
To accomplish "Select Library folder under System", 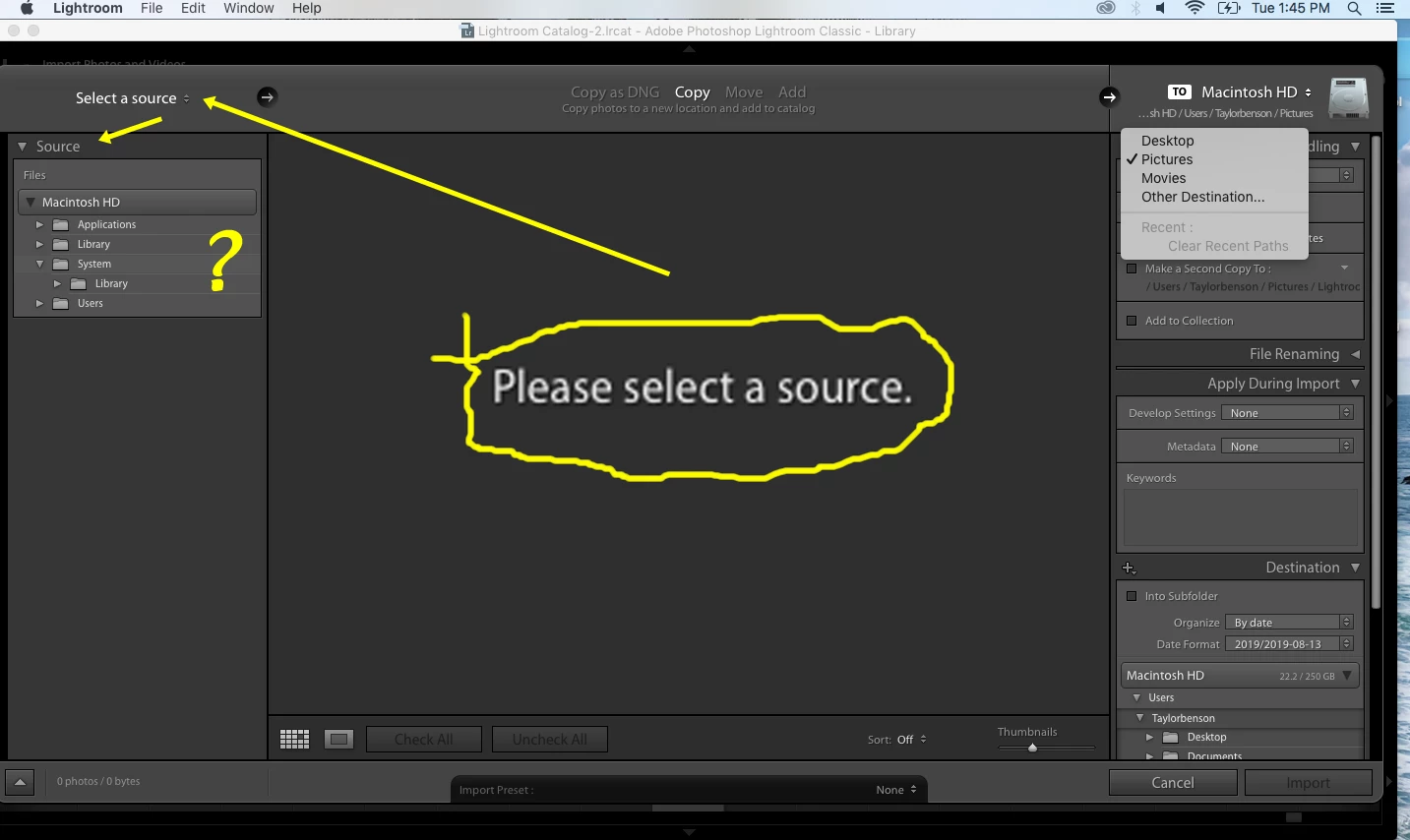I will tap(111, 283).
